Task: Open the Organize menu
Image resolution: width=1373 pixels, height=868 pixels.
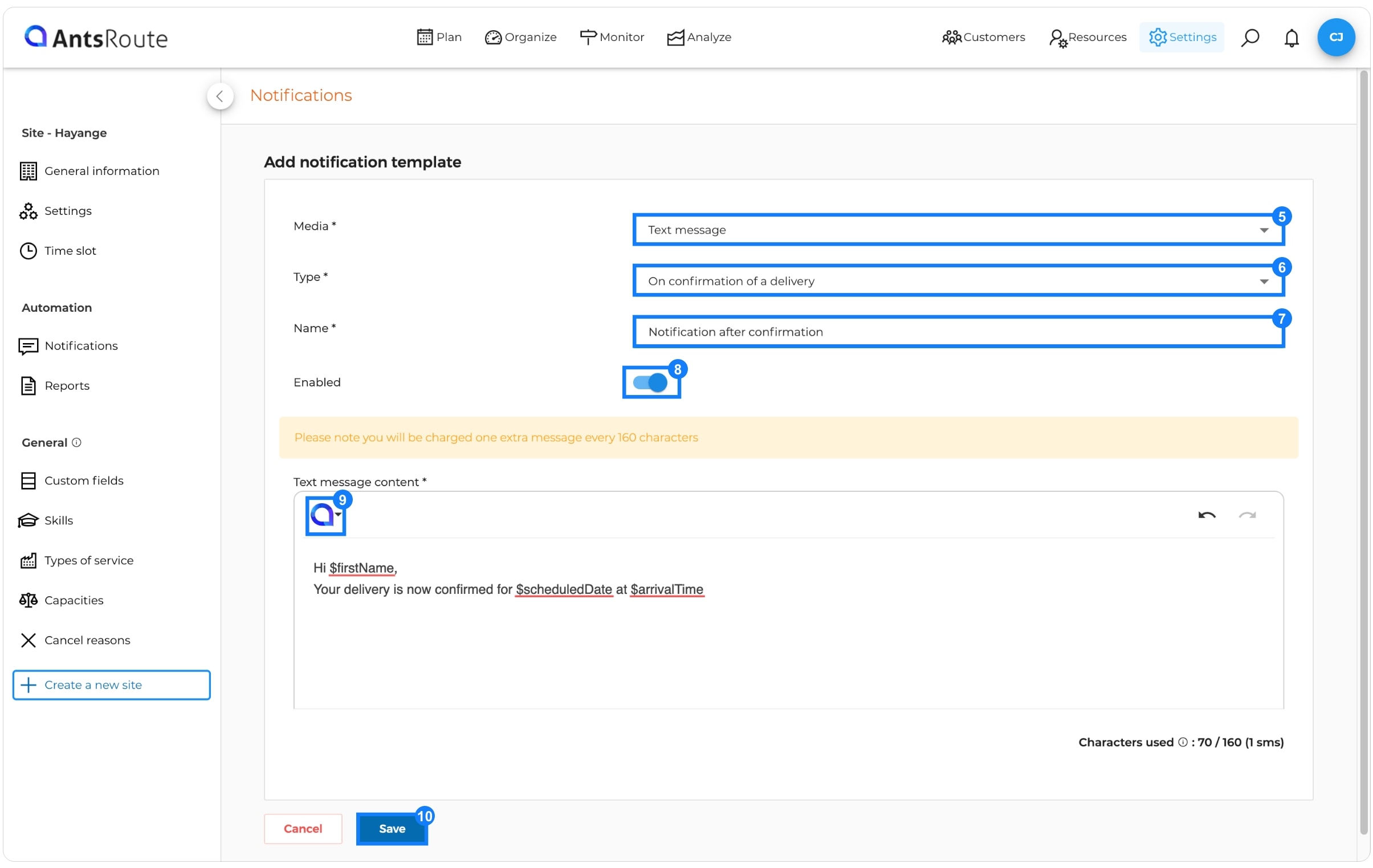Action: coord(520,37)
